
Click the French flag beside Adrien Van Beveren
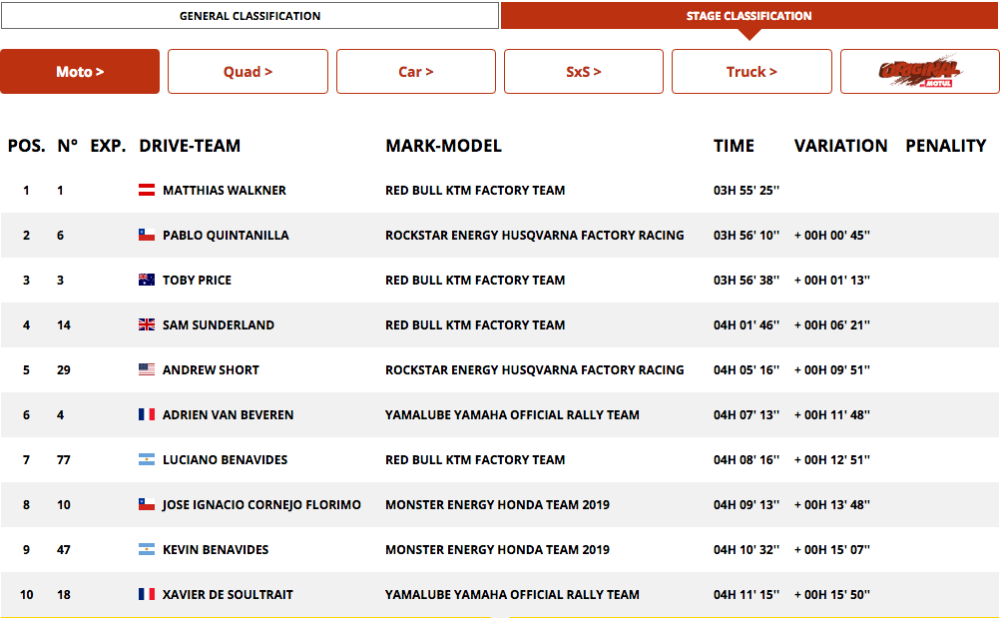[x=147, y=415]
